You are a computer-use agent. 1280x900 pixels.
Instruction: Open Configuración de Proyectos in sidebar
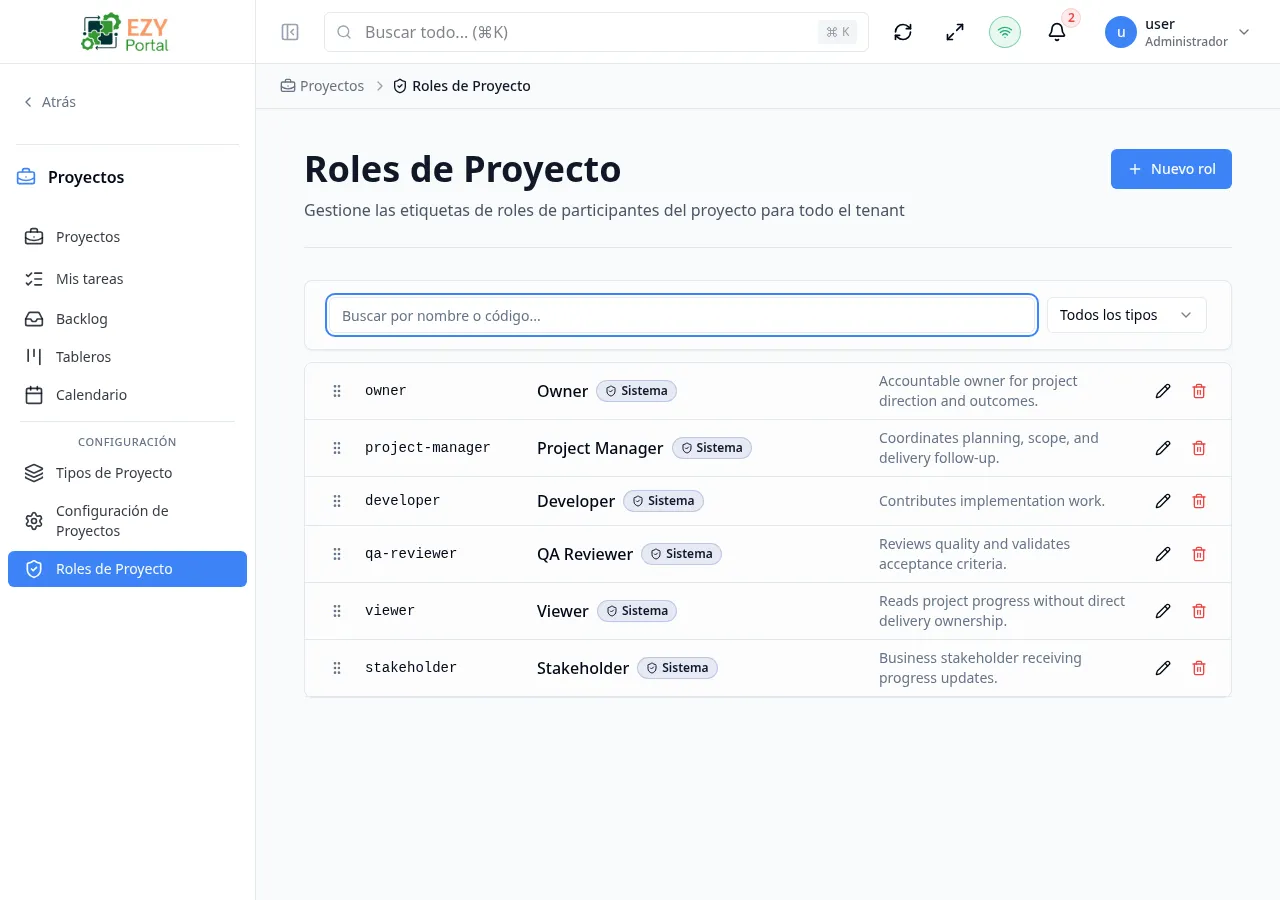[127, 521]
